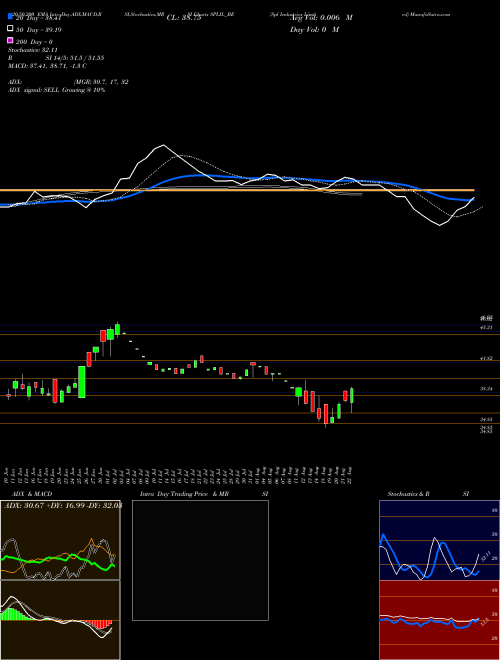The width and height of the screenshot is (500, 660).
Task: Click the horizontal orange line in EMA chart
Action: tap(237, 190)
